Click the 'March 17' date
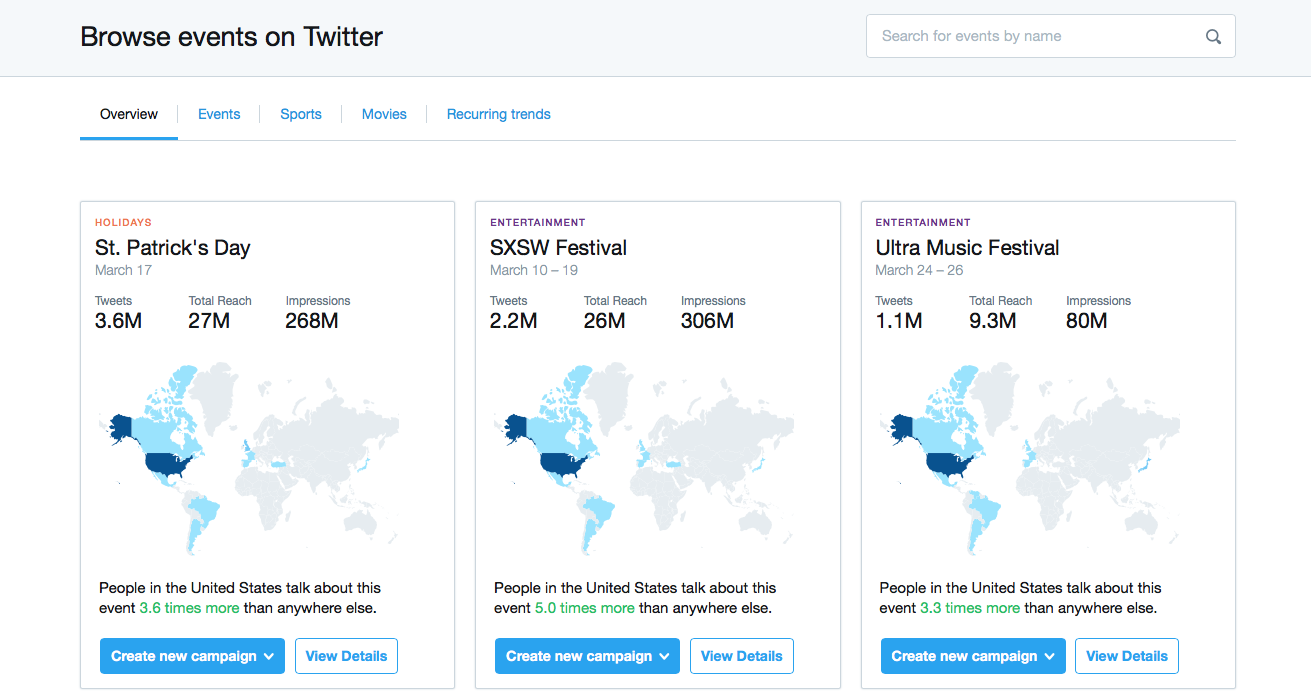The width and height of the screenshot is (1311, 698). click(x=123, y=270)
